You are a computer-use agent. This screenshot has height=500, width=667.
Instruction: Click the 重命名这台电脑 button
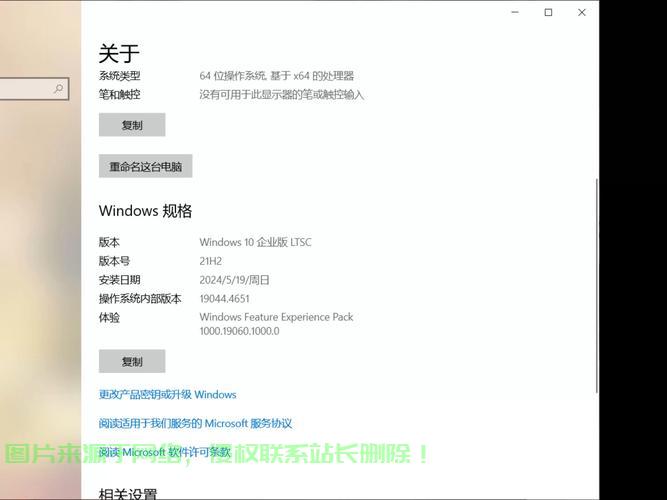click(x=145, y=167)
